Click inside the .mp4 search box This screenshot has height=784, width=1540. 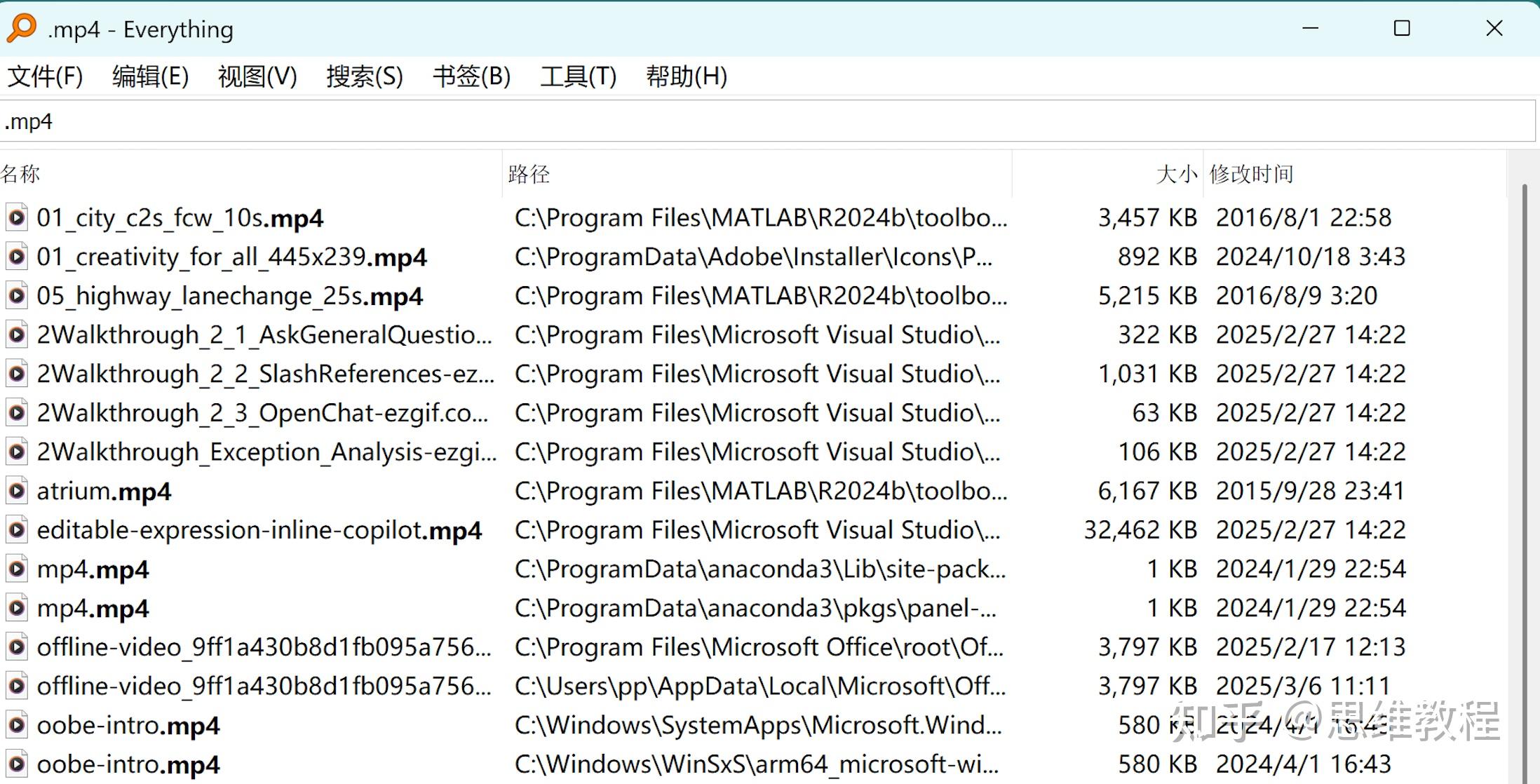coord(701,121)
